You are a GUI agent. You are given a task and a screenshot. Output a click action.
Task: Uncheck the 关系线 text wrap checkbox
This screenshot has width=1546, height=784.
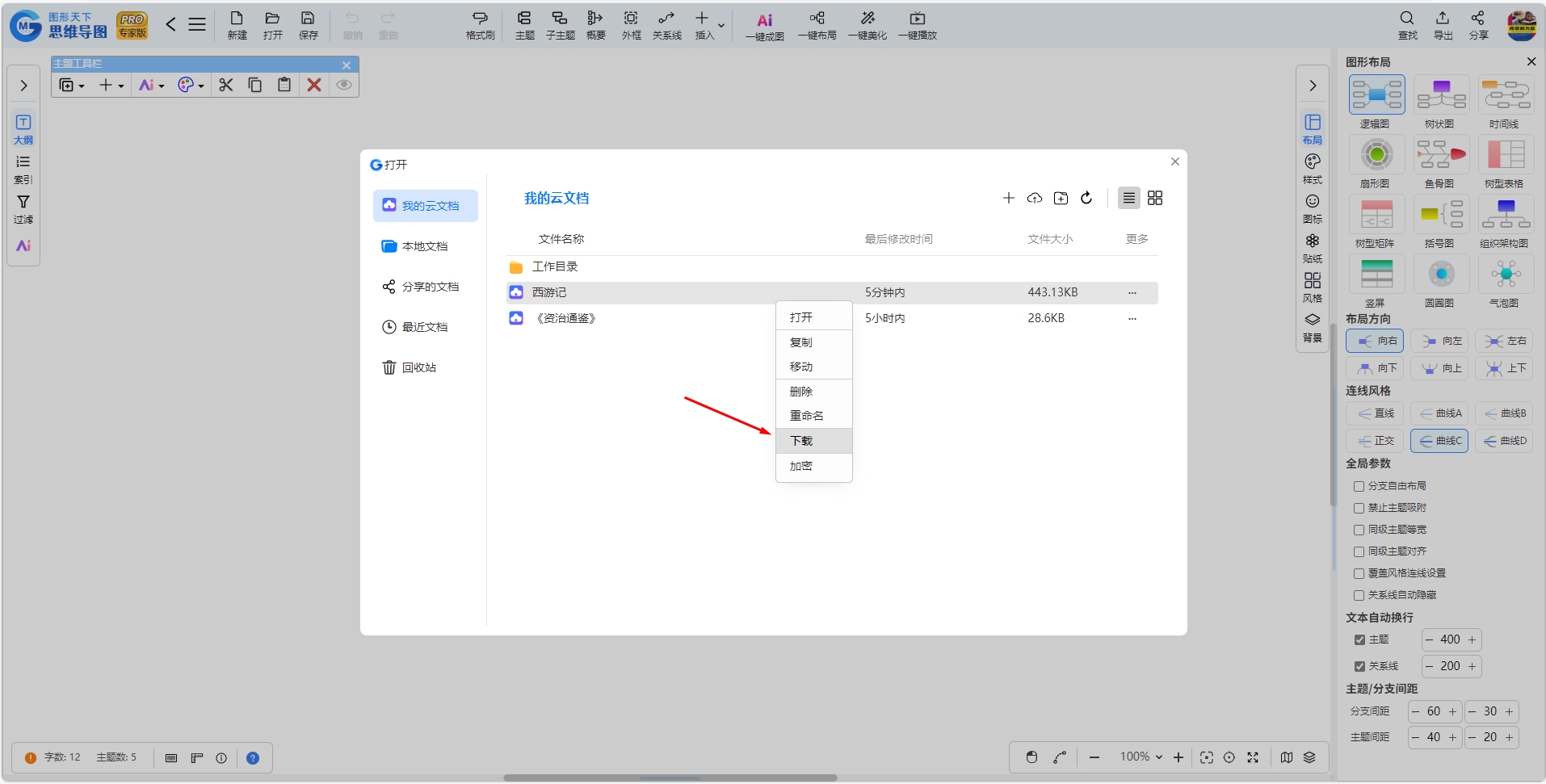[x=1359, y=666]
